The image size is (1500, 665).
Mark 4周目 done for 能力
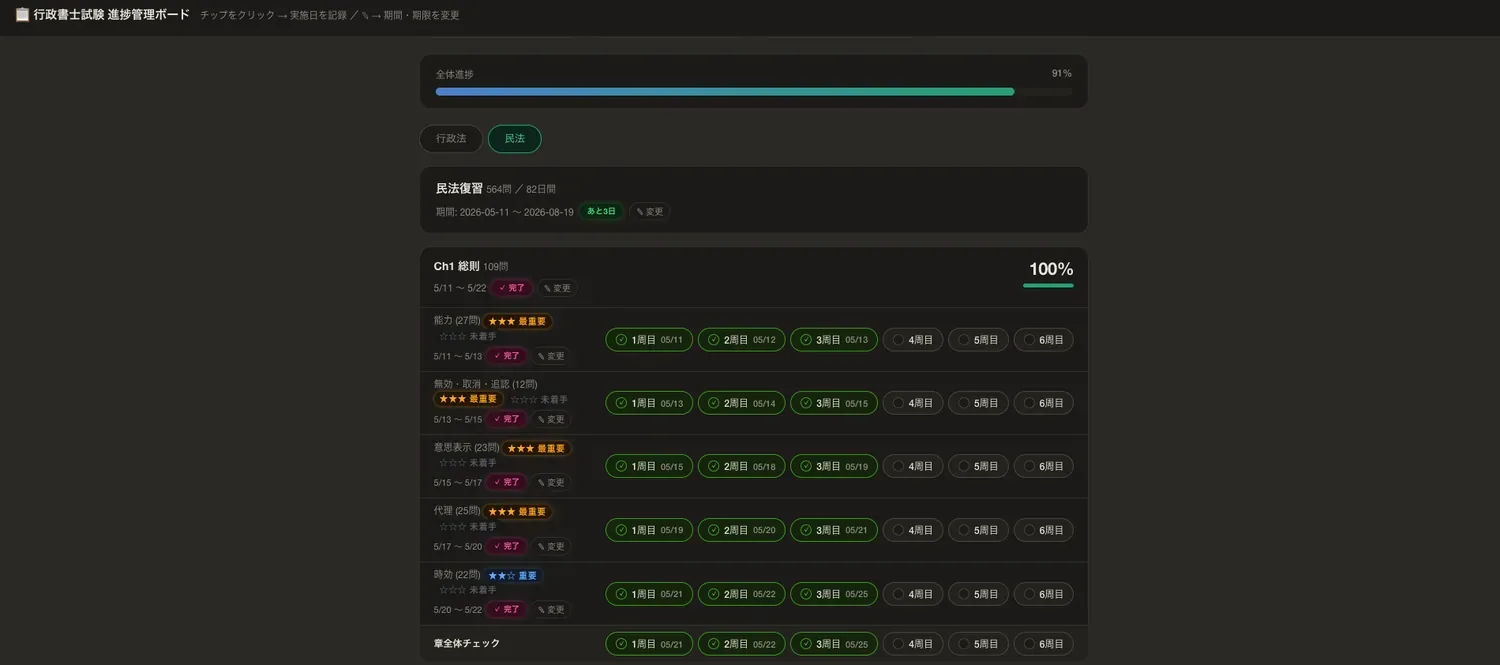[x=913, y=340]
